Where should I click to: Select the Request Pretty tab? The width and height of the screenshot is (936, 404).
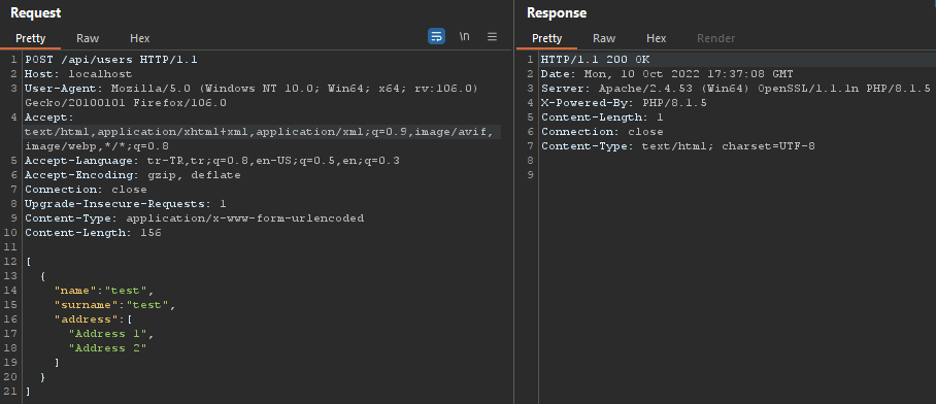point(30,38)
